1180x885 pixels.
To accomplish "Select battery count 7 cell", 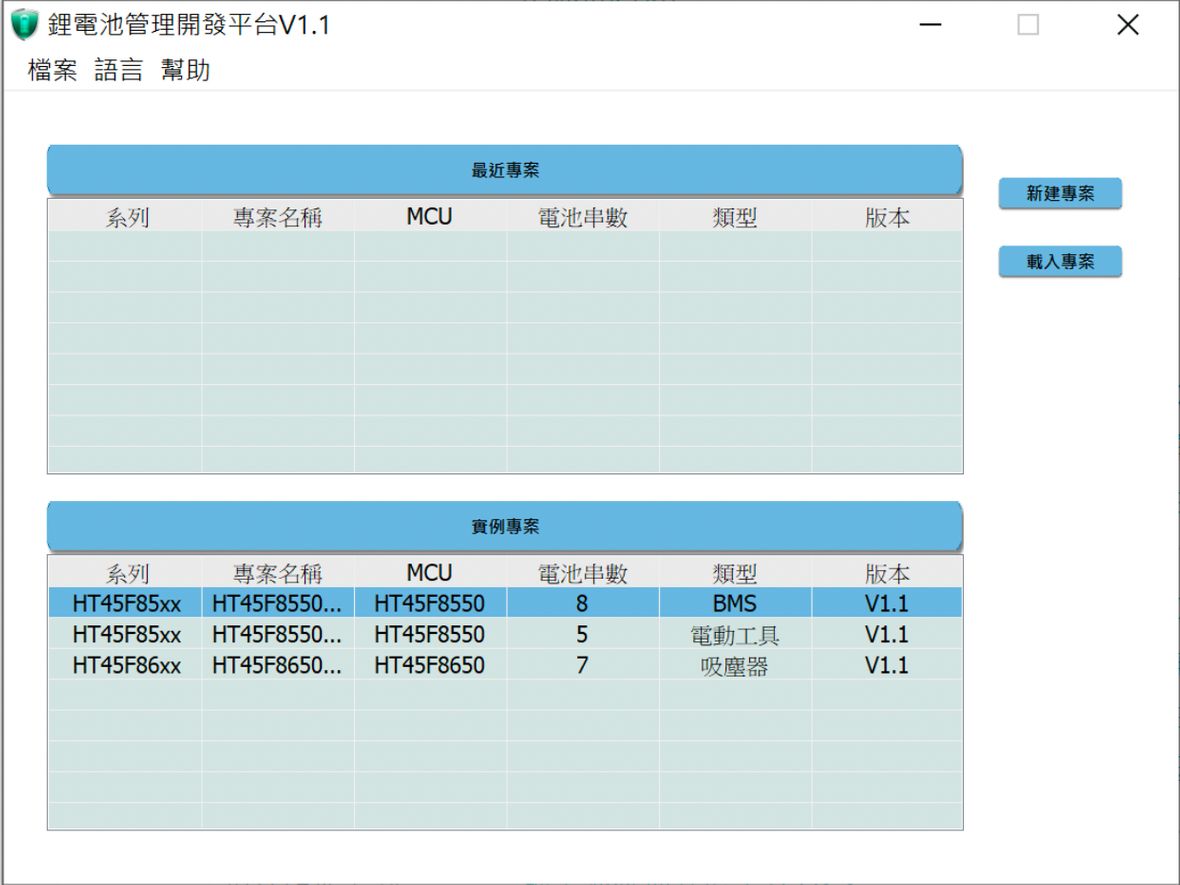I will [582, 665].
